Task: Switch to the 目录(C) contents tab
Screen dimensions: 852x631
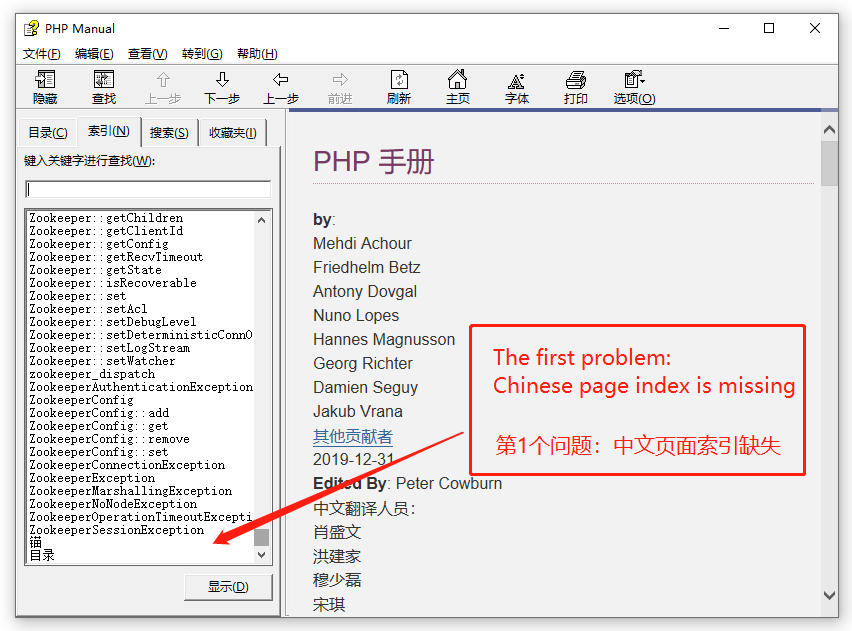Action: coord(48,133)
